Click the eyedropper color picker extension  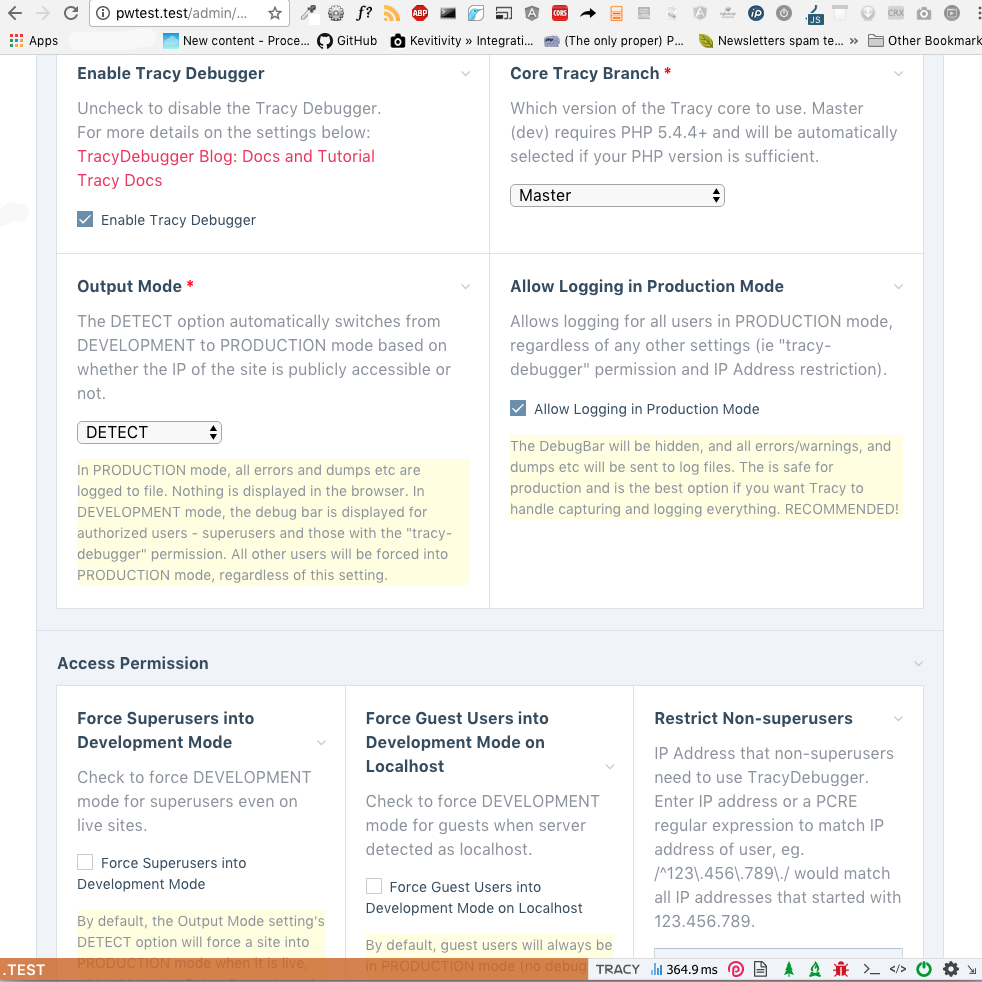[x=308, y=13]
